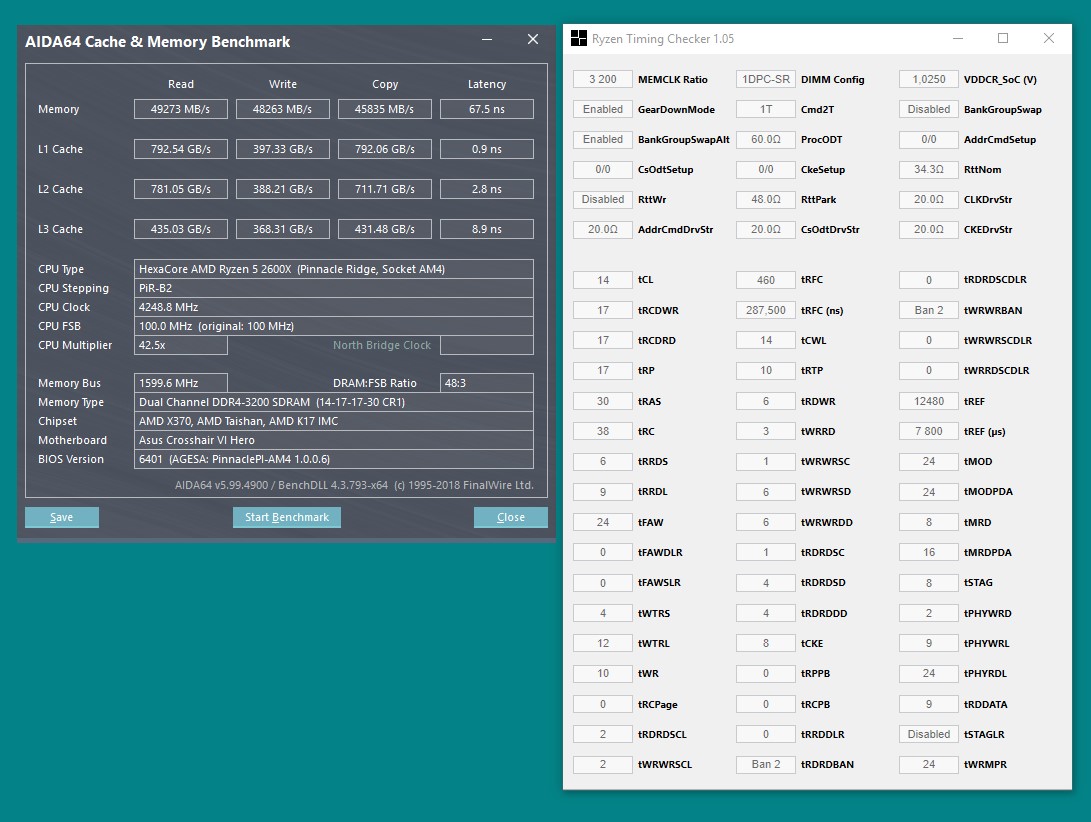1091x822 pixels.
Task: Click the L3 Cache Copy value
Action: [x=384, y=229]
